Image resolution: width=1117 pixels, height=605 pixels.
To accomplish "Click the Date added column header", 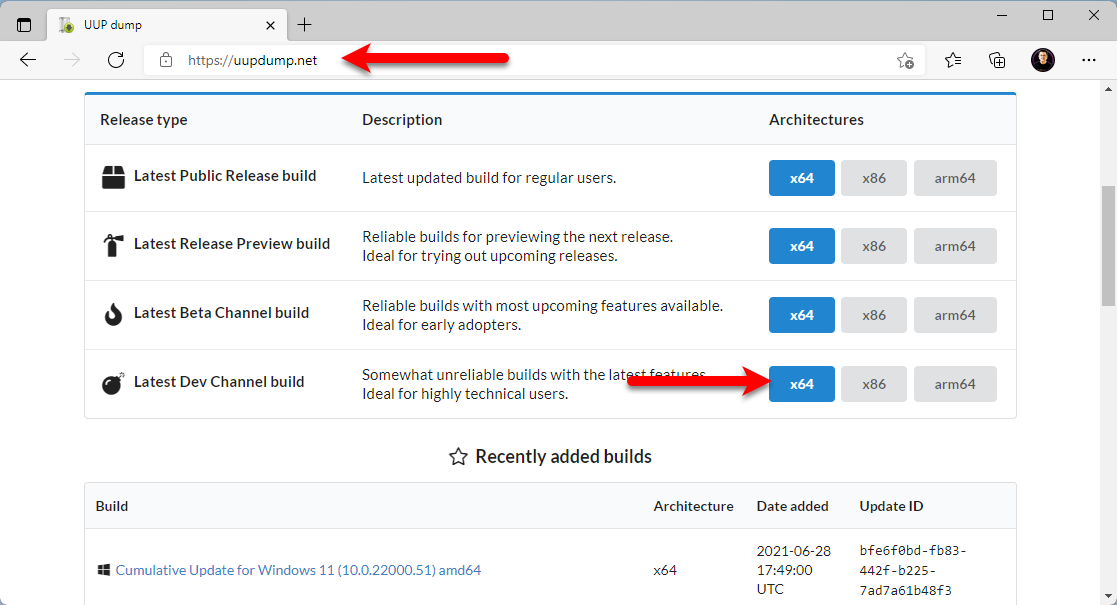I will (792, 506).
